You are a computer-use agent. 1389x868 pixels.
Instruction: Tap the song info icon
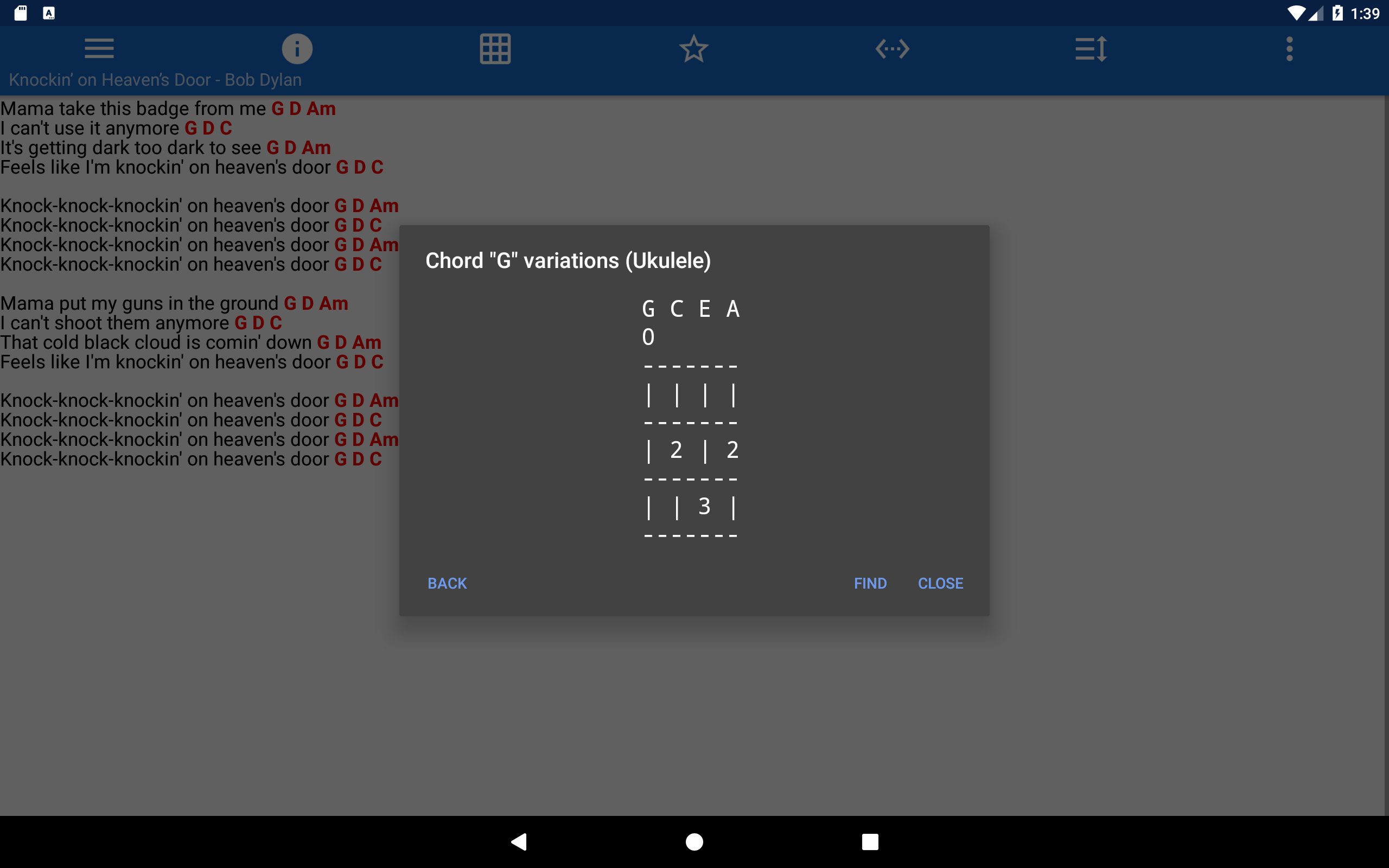pos(297,49)
